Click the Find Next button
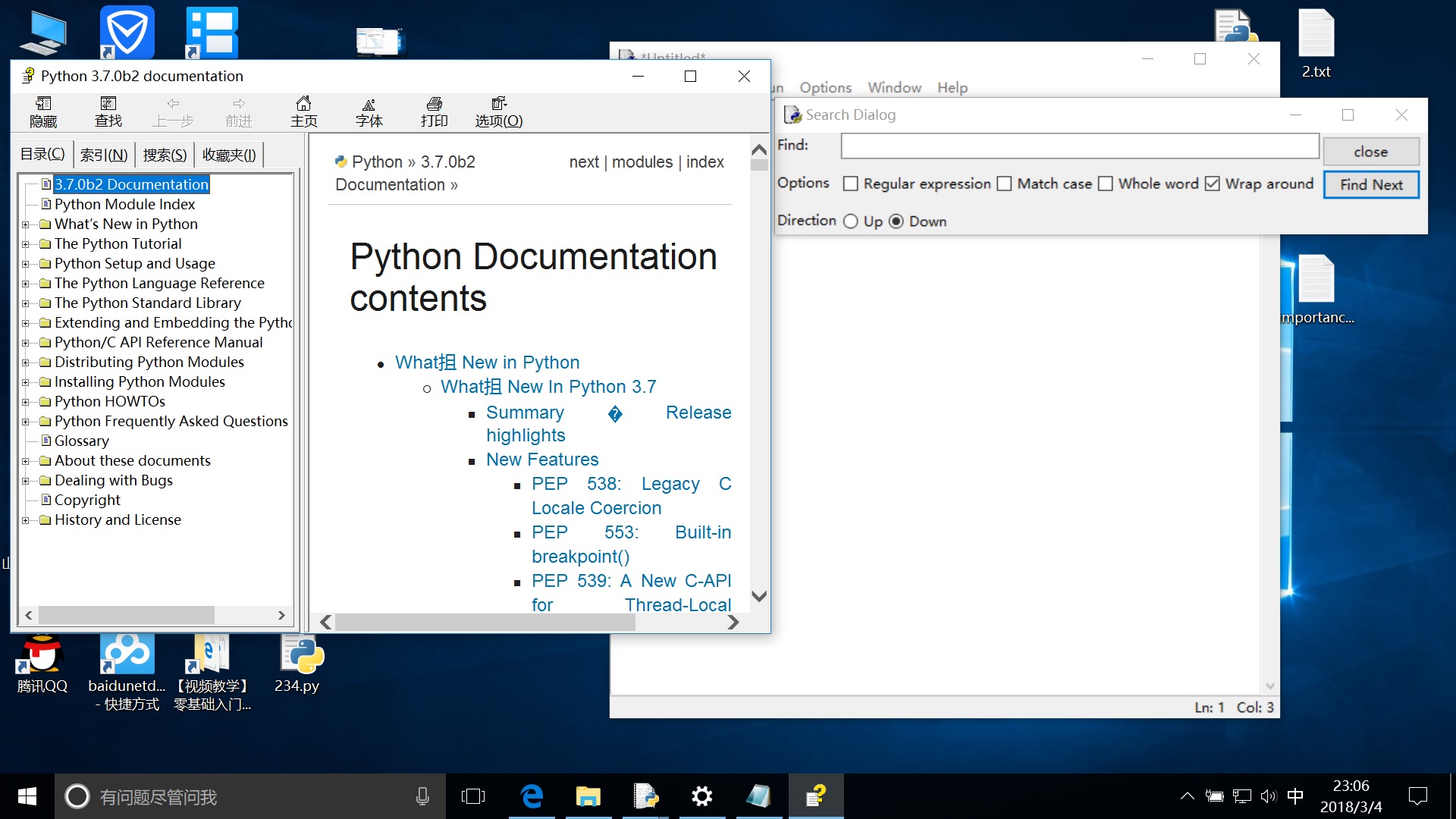 [x=1371, y=184]
